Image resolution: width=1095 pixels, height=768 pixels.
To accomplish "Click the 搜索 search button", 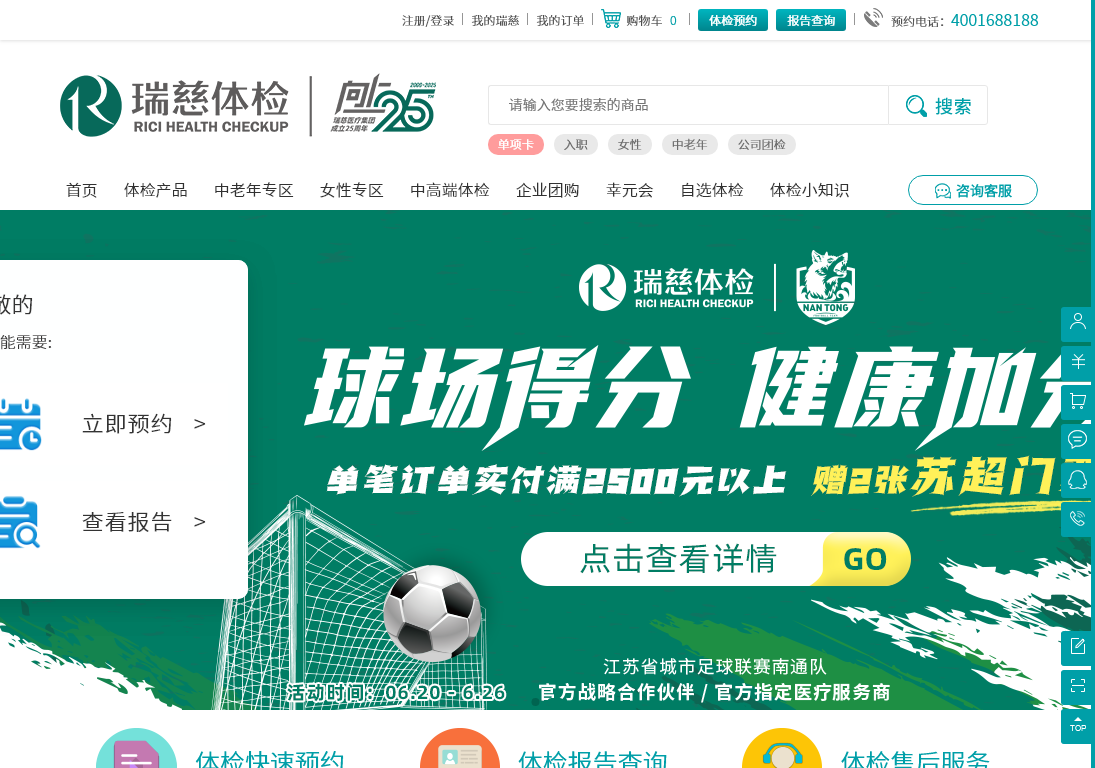I will point(938,105).
